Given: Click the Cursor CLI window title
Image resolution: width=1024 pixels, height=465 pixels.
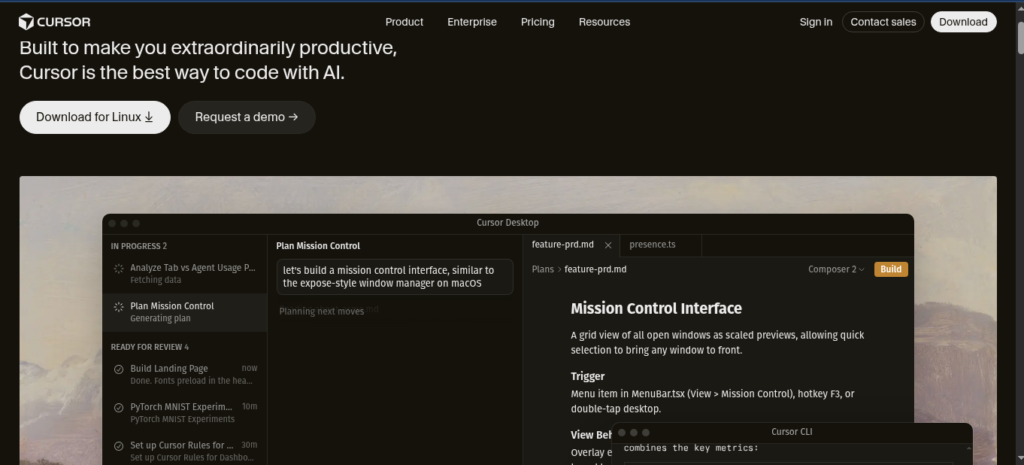Looking at the screenshot, I should (792, 432).
